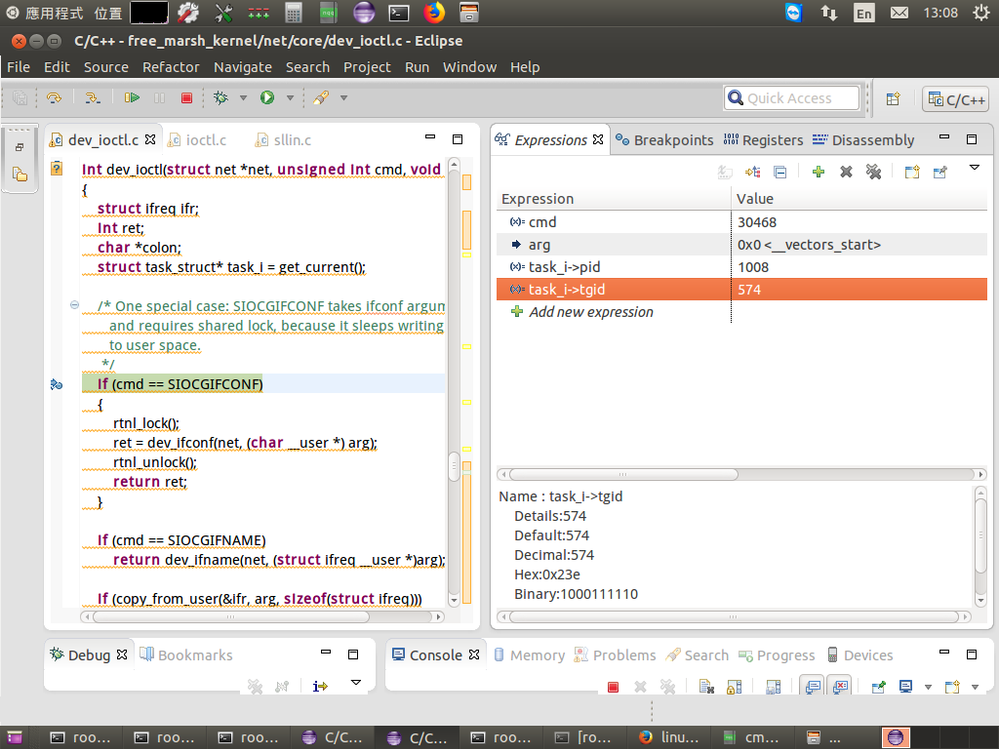
Task: Click the Restore icon in left trim
Action: tap(20, 147)
